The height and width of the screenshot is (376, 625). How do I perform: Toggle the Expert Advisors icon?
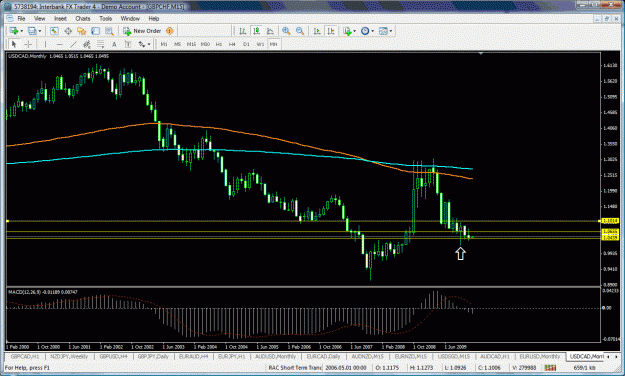click(170, 31)
